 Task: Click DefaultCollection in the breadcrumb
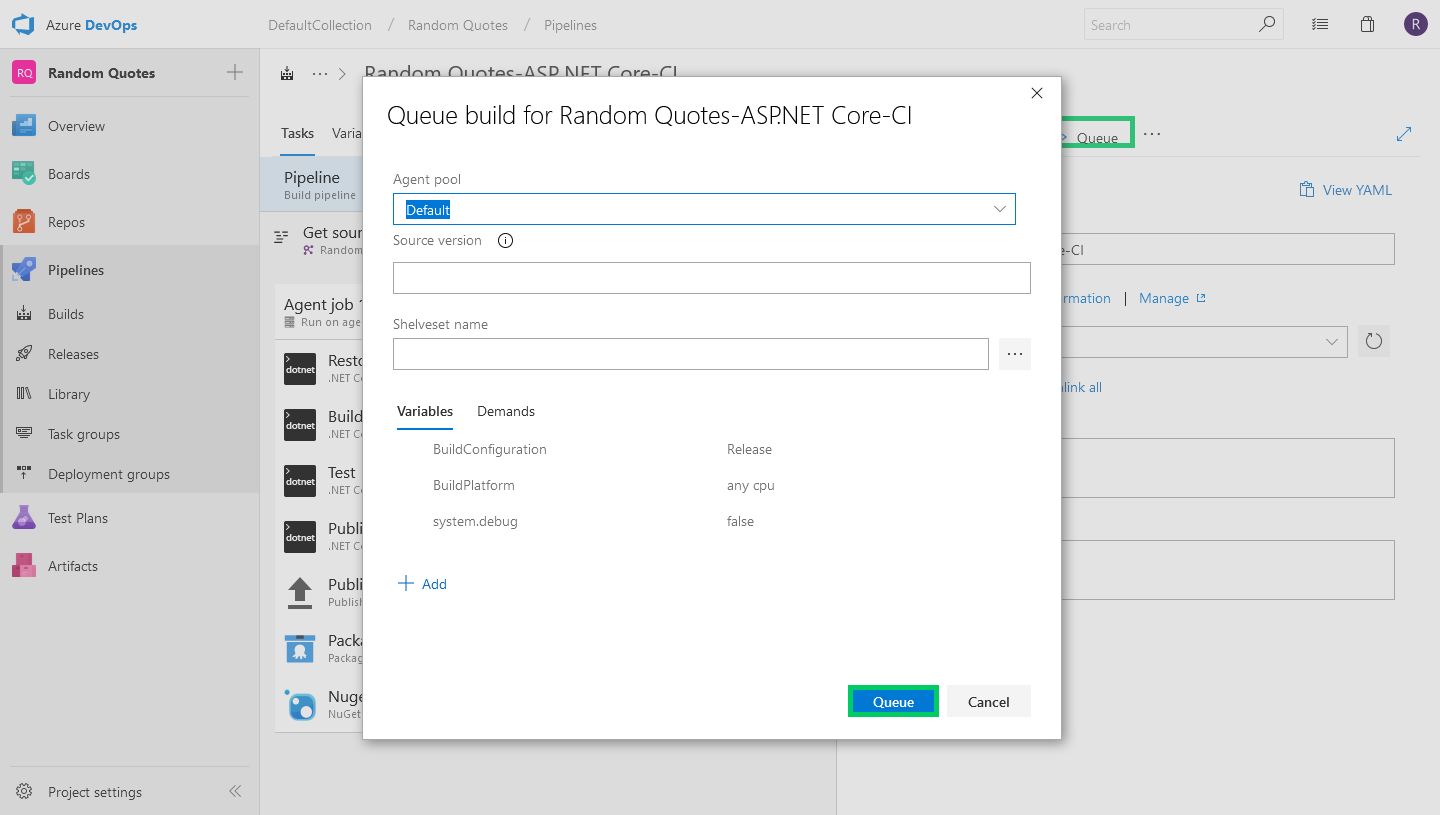click(320, 25)
